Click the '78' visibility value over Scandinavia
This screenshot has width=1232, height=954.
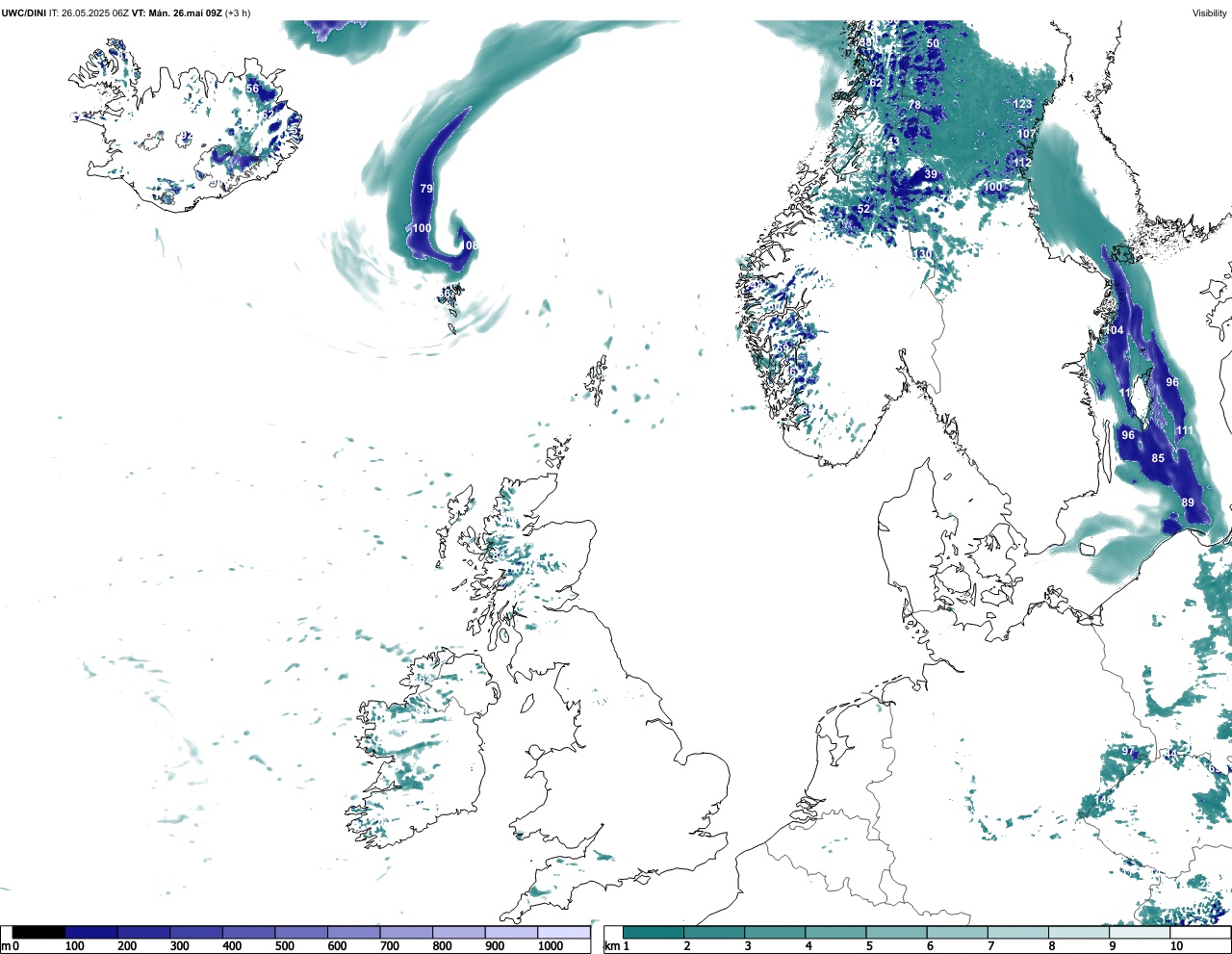(914, 105)
